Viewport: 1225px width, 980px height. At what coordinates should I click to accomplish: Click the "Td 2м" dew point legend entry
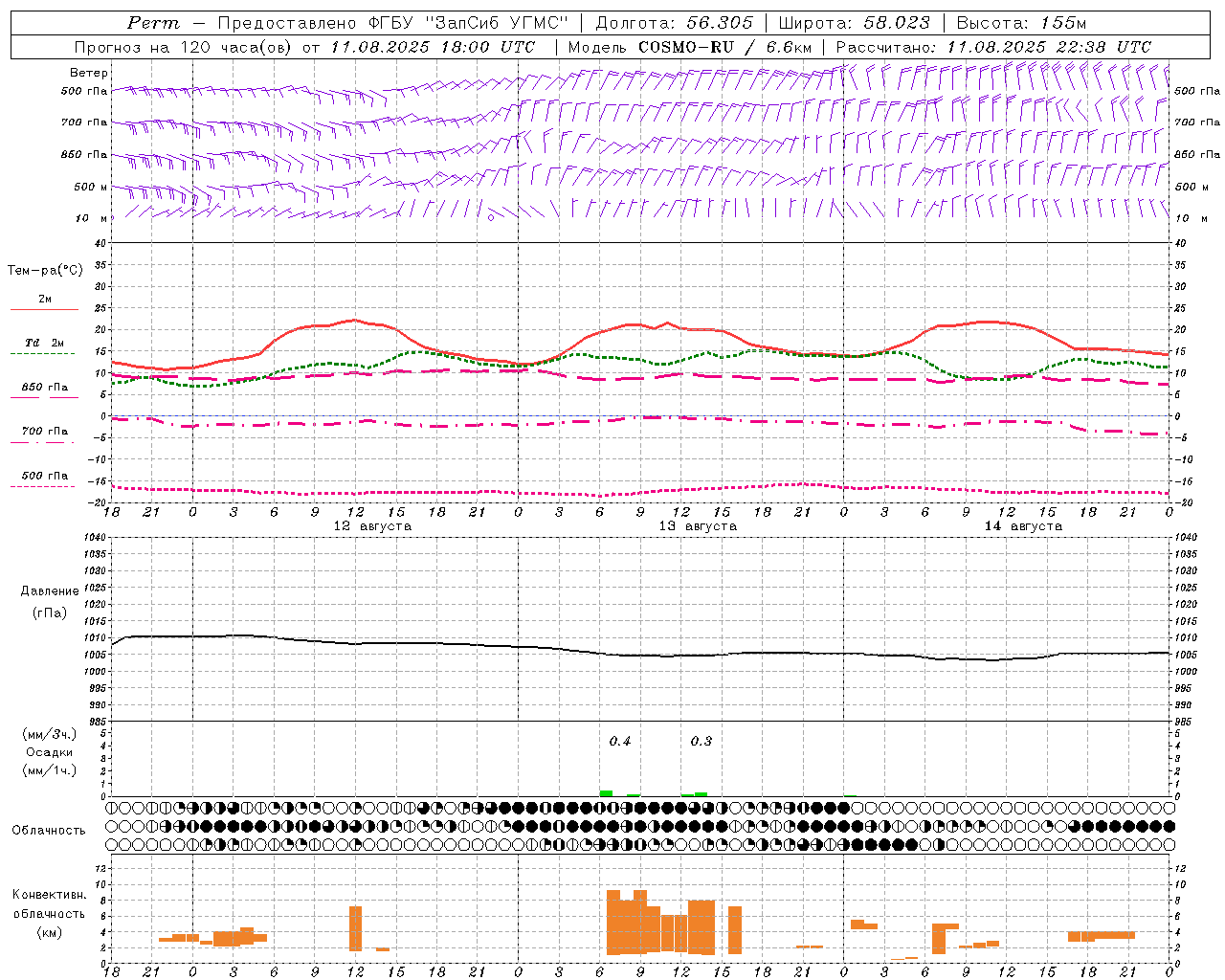45,343
